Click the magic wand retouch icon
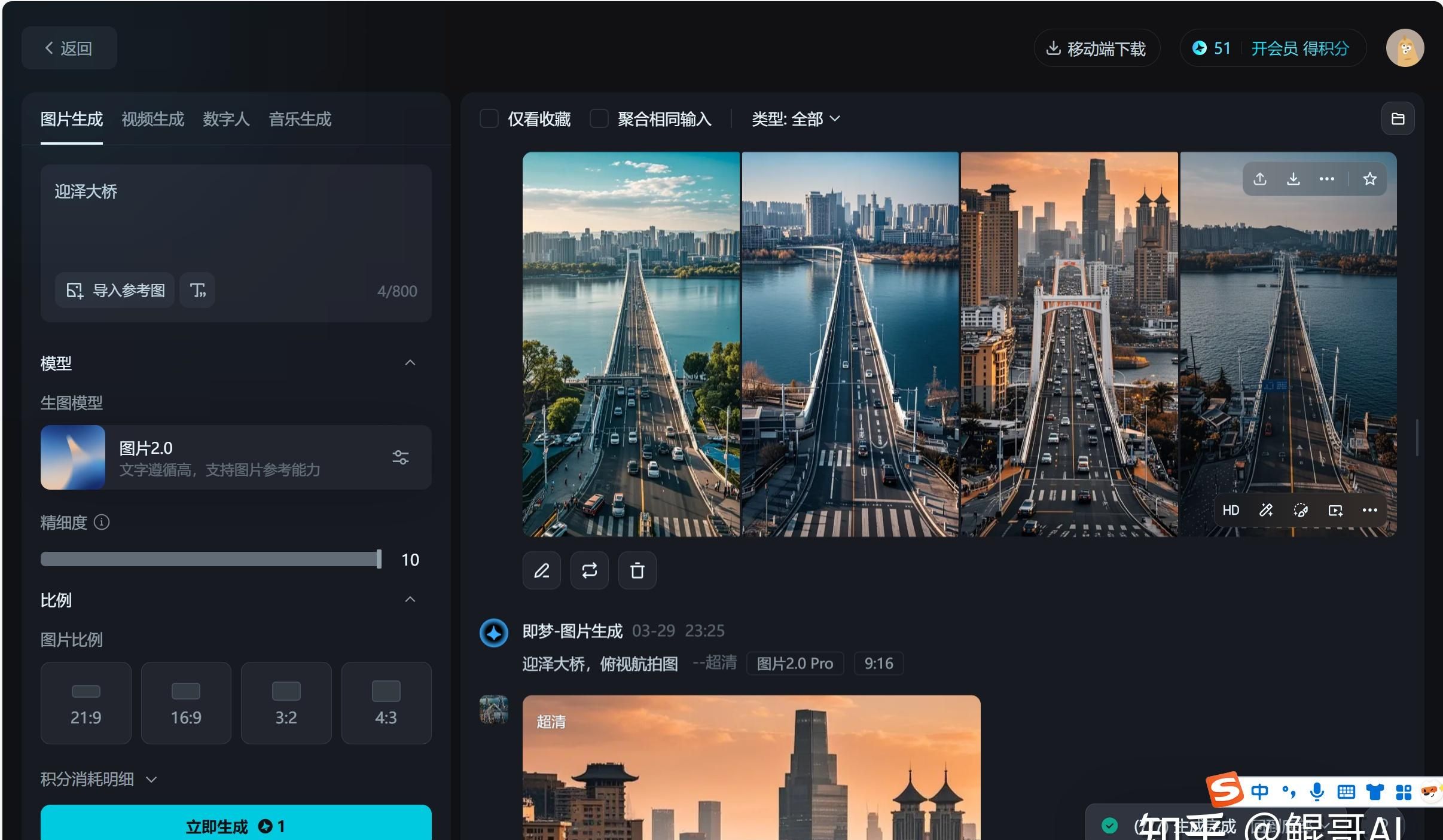This screenshot has width=1443, height=840. 1266,511
